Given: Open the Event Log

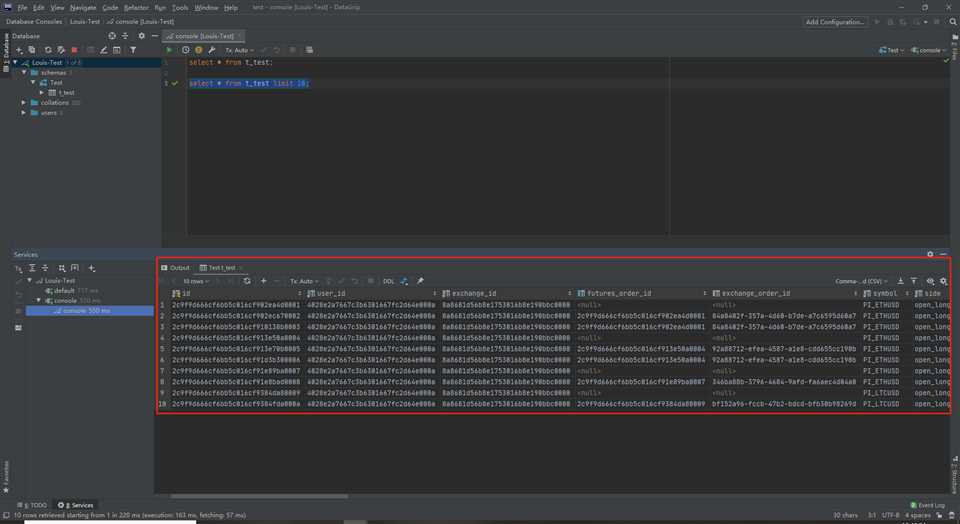Looking at the screenshot, I should (927, 505).
